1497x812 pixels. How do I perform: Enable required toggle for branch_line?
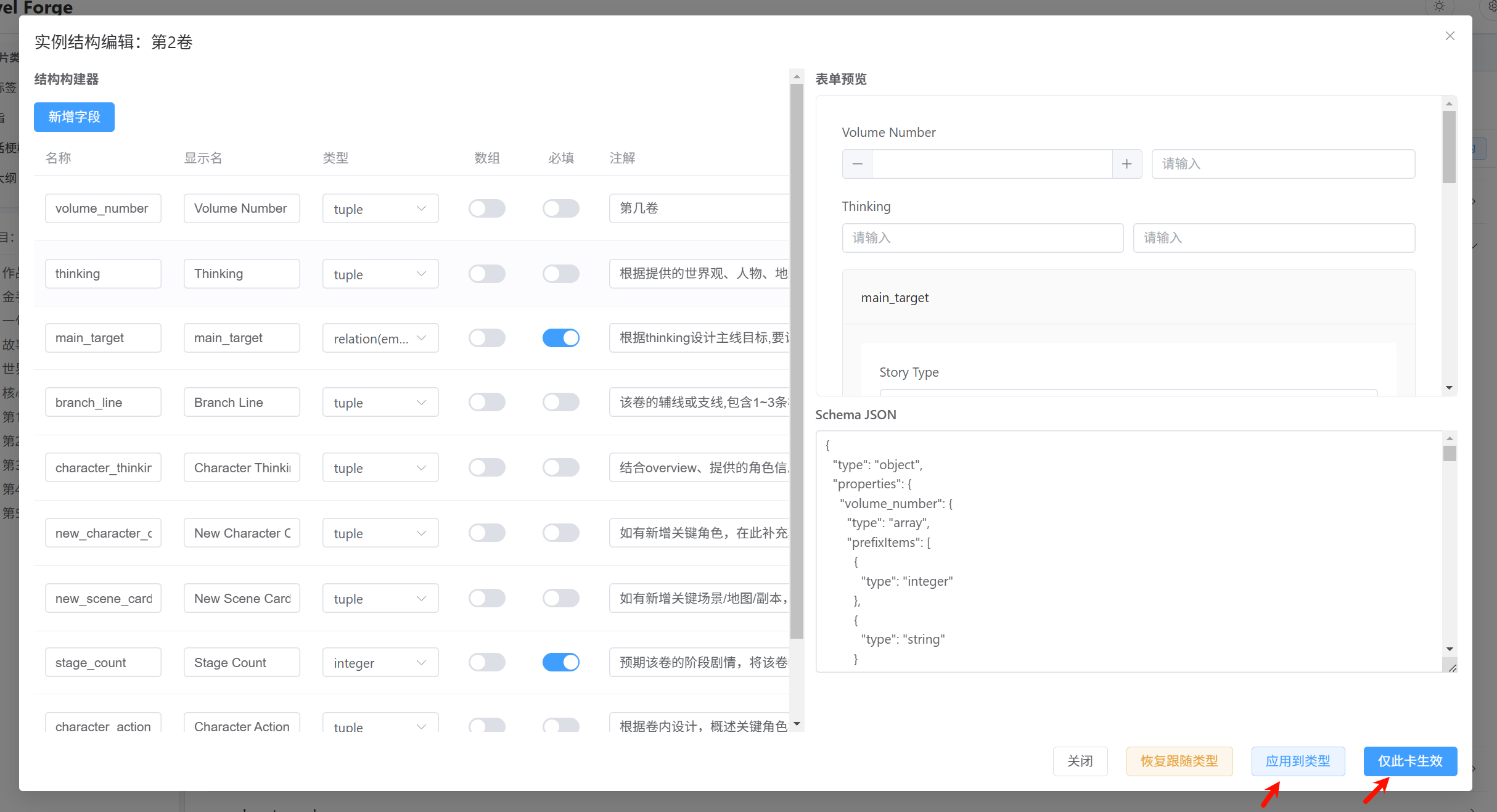tap(561, 402)
